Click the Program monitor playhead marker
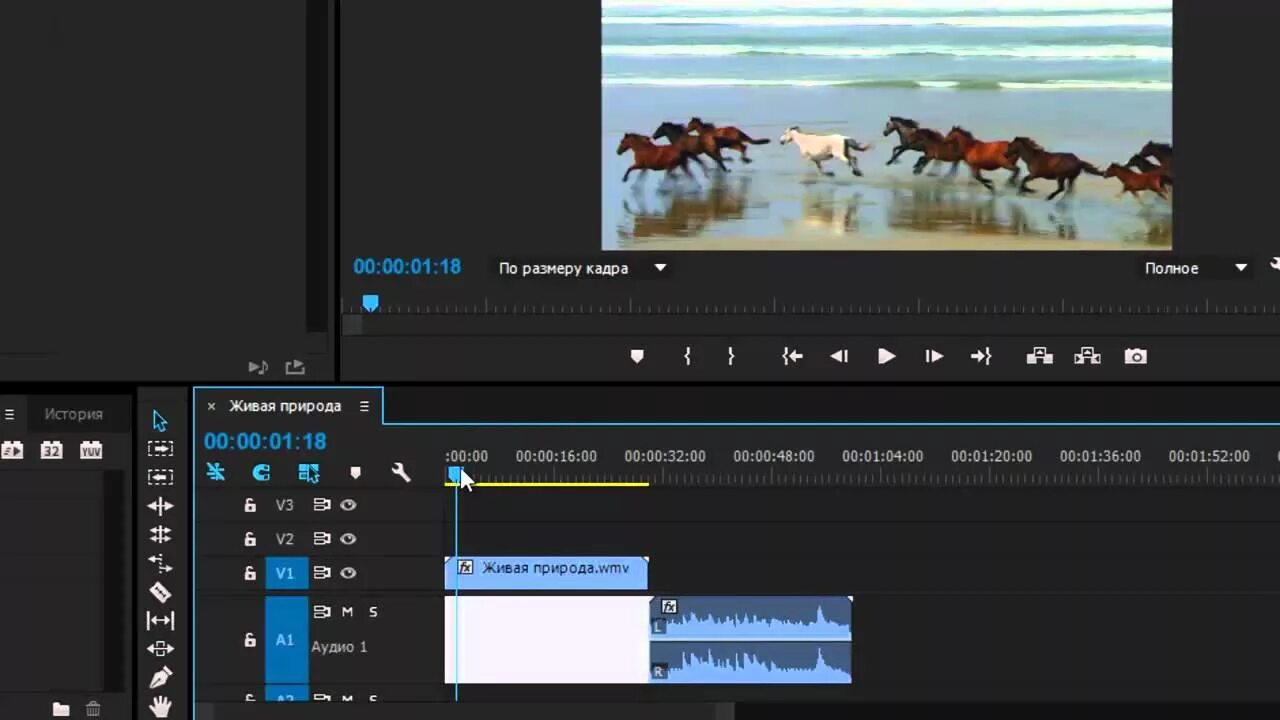This screenshot has height=720, width=1280. tap(371, 302)
